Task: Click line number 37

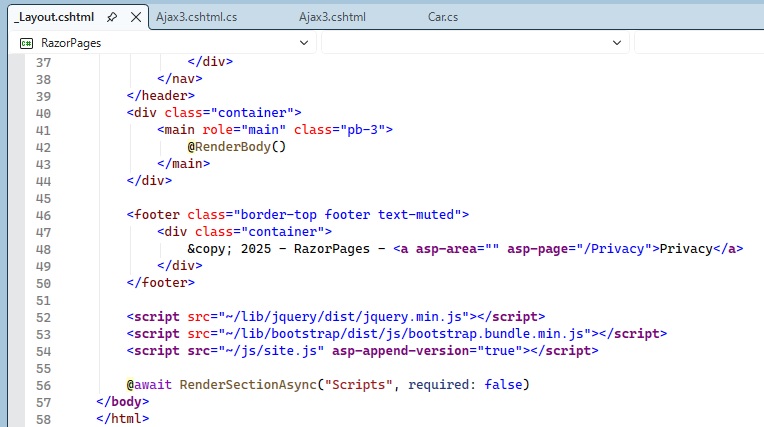Action: tap(43, 62)
